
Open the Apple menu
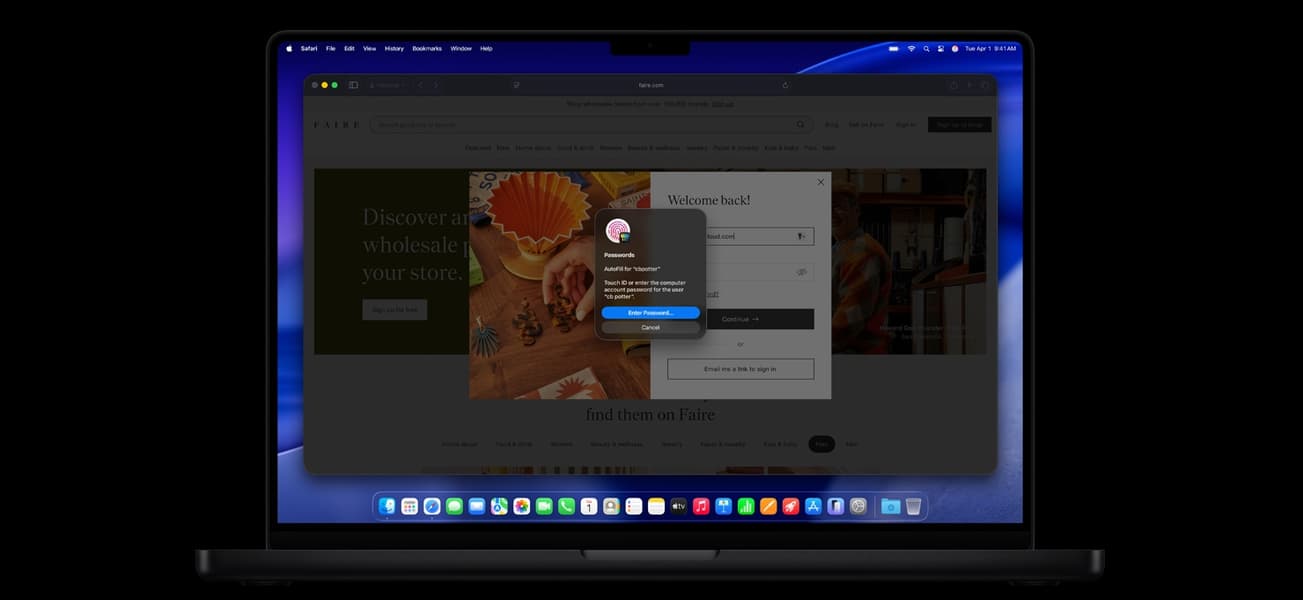[290, 48]
